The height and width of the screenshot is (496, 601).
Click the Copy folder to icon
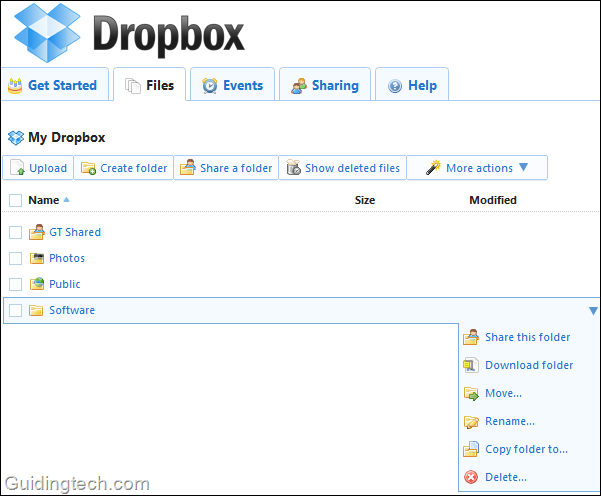(x=471, y=449)
